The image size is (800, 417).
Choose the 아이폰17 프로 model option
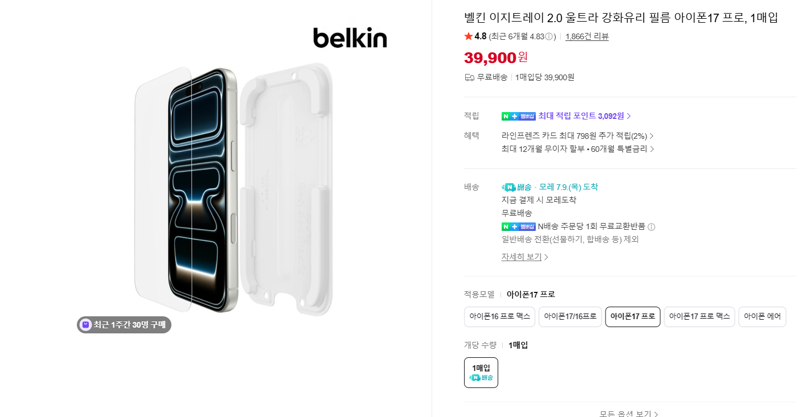coord(633,316)
